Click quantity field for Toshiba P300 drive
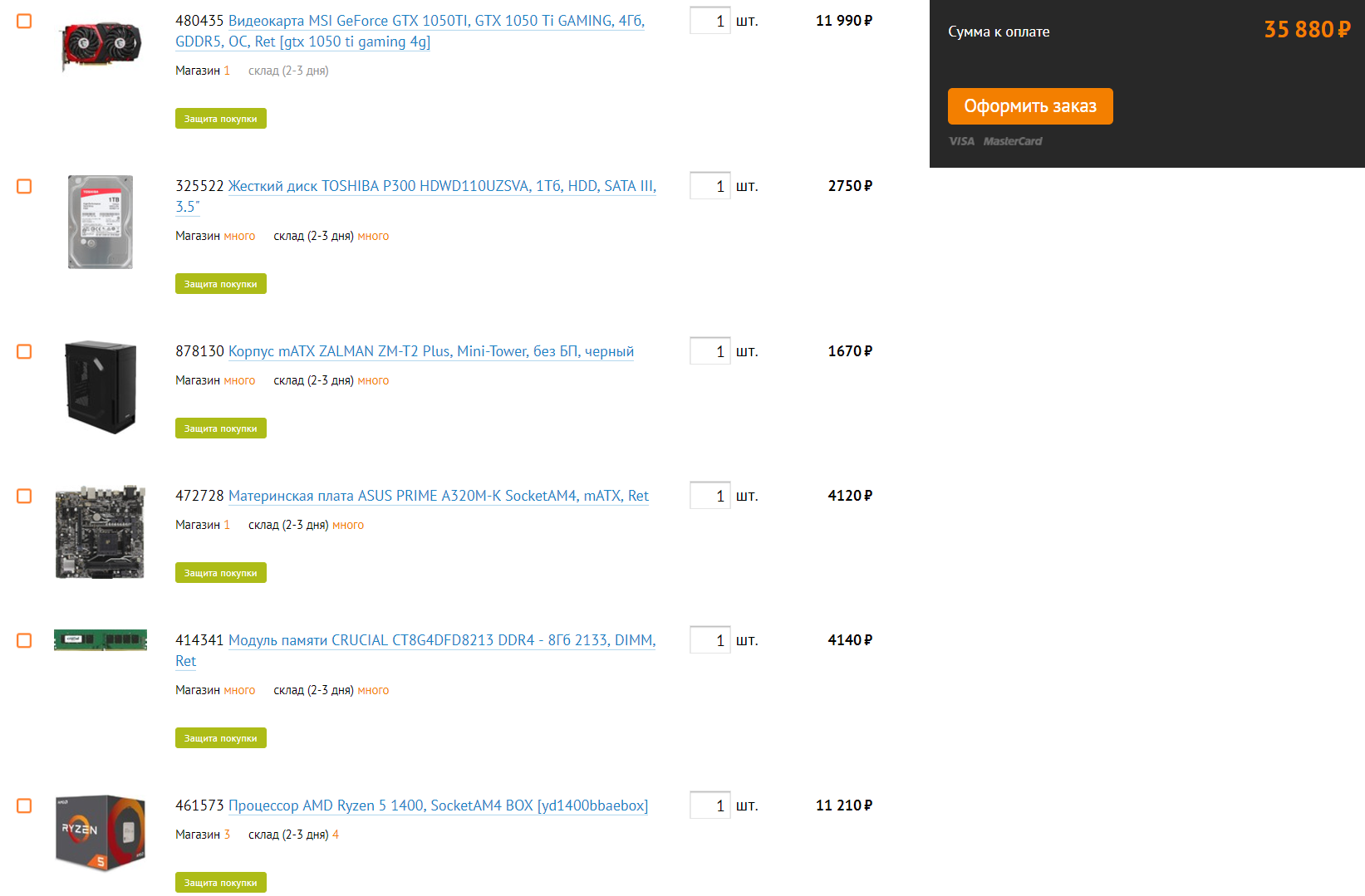The width and height of the screenshot is (1365, 896). pos(710,186)
